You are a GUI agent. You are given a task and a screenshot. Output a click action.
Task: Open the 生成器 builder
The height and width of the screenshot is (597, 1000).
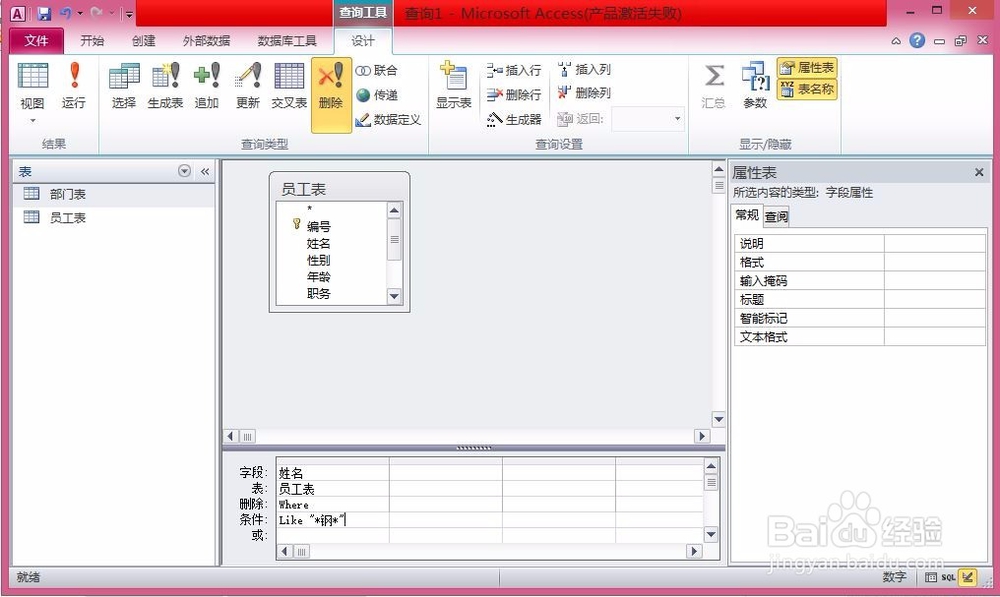[x=514, y=119]
